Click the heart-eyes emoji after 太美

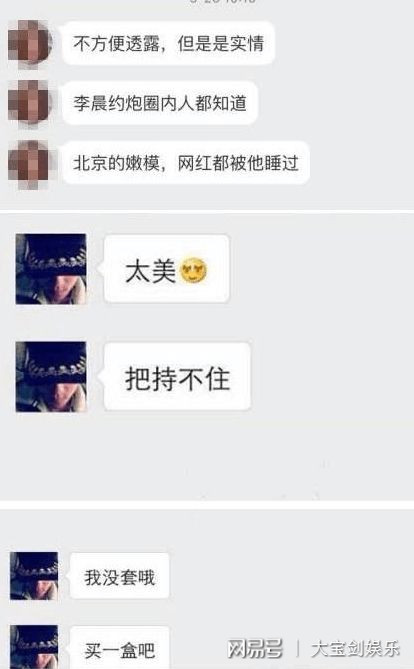tap(193, 271)
